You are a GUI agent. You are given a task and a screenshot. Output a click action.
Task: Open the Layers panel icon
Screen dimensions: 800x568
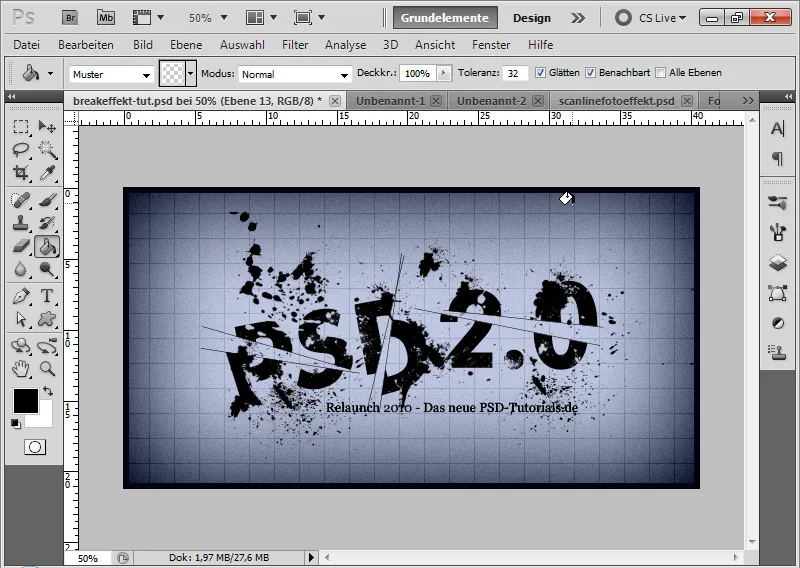[777, 263]
